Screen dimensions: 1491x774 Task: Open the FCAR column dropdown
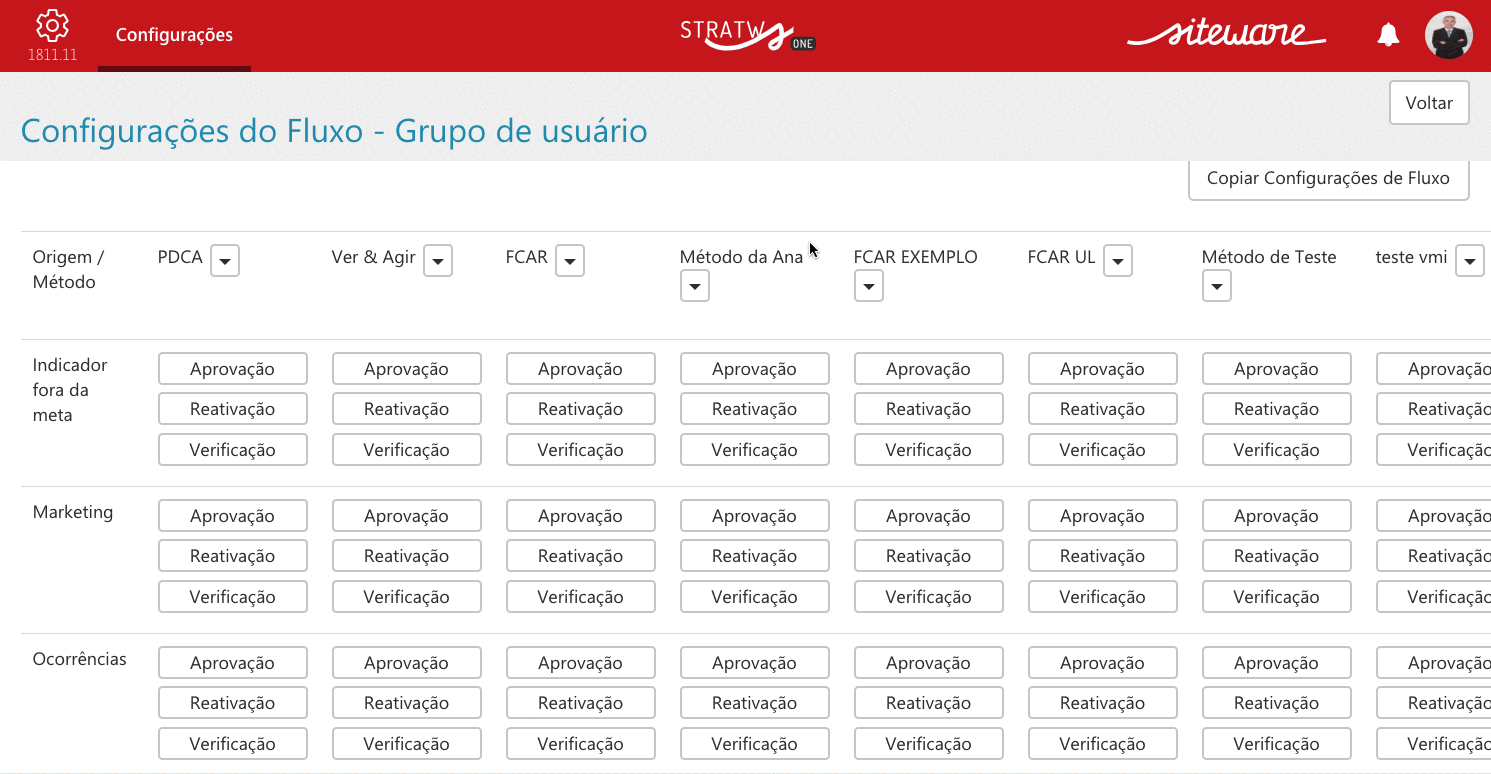tap(570, 261)
